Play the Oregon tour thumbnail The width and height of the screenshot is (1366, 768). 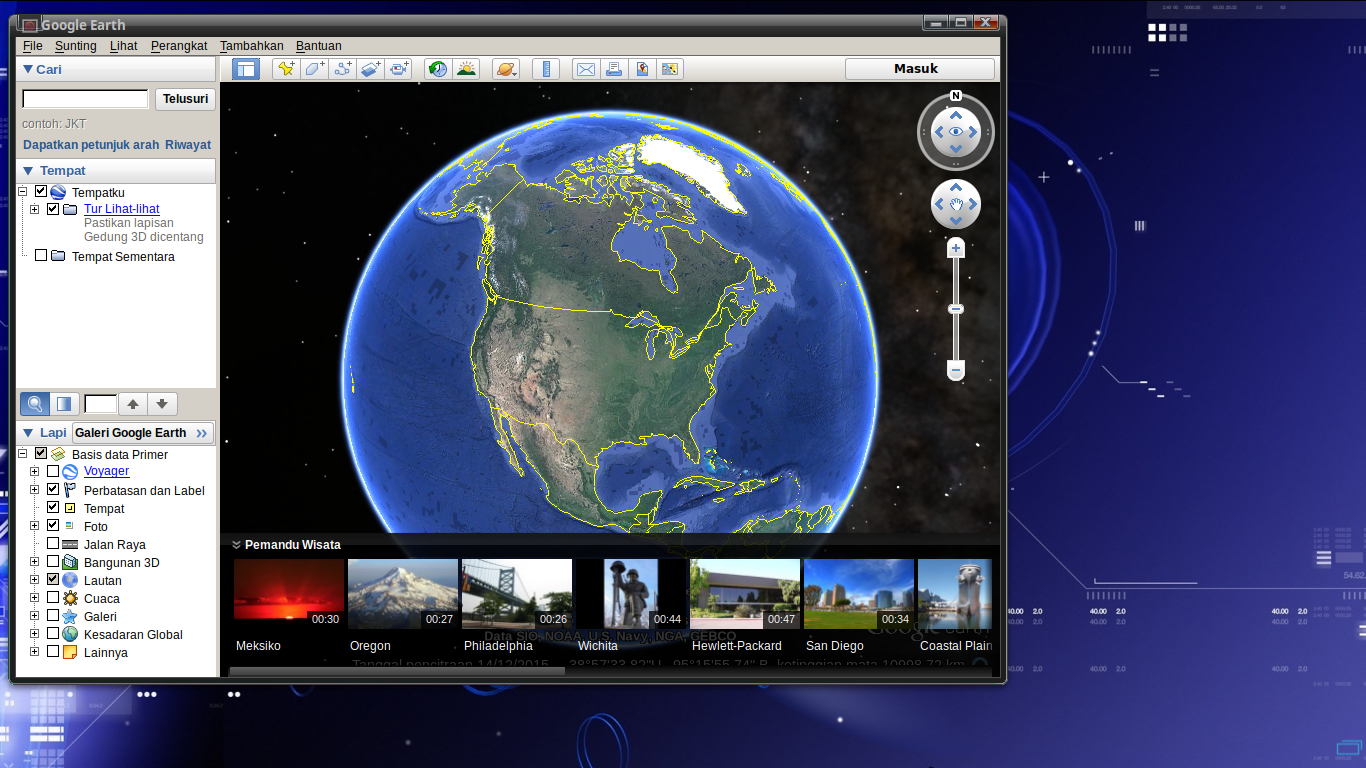[402, 594]
